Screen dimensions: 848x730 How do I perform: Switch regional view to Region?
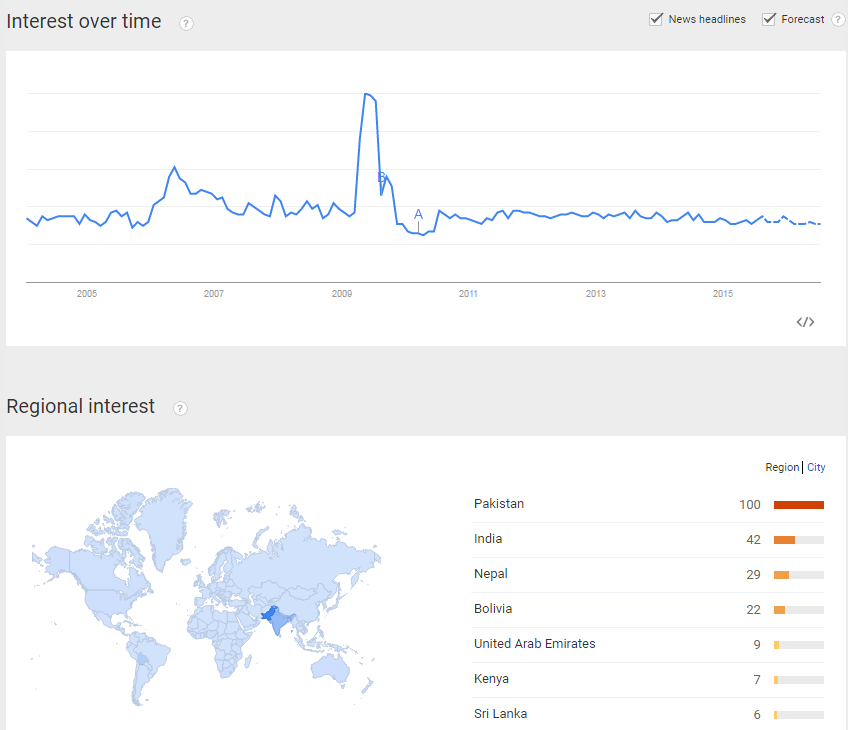tap(782, 467)
